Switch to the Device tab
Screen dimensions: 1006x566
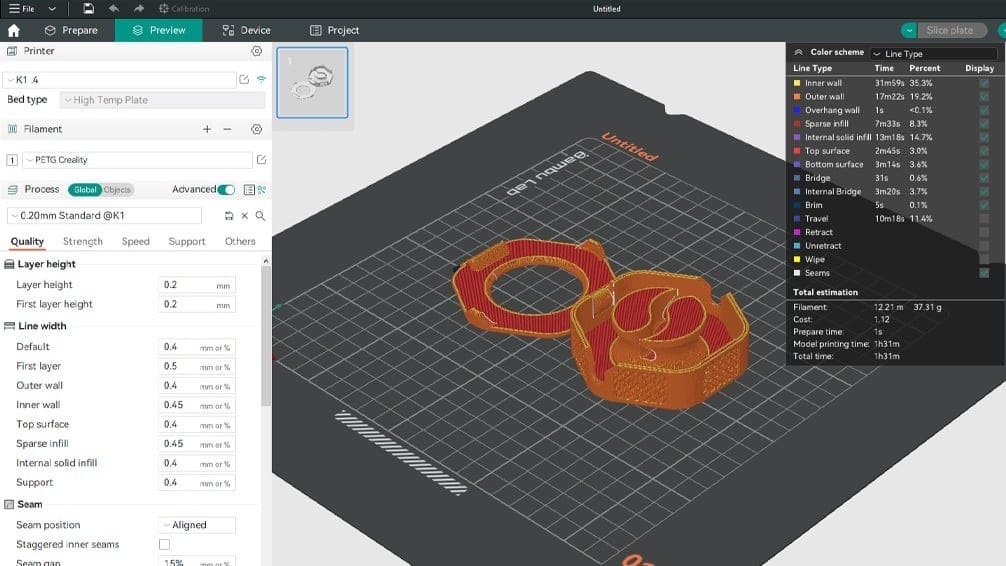coord(246,30)
